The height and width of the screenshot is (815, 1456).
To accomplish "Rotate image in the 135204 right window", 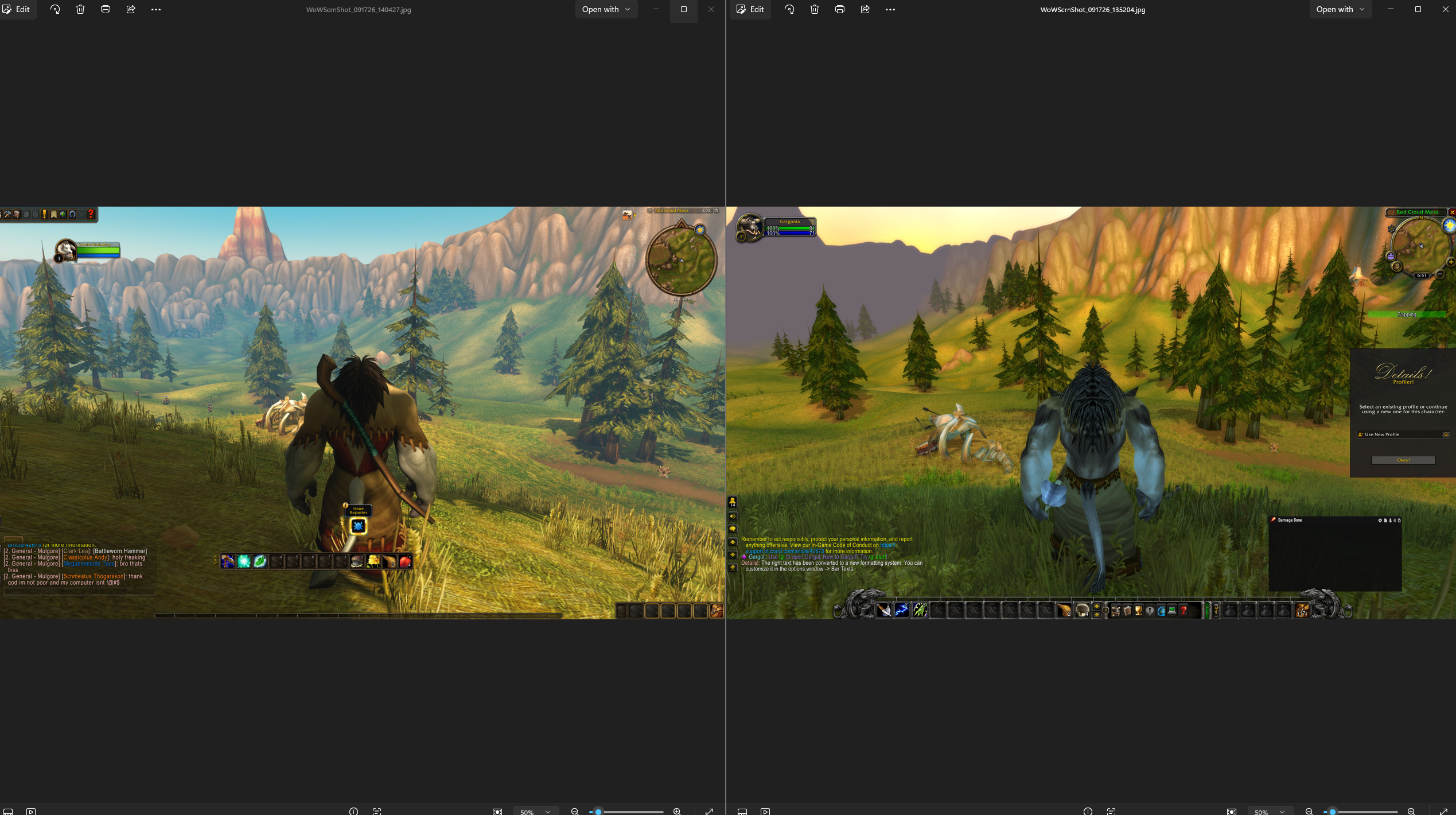I will pyautogui.click(x=789, y=9).
